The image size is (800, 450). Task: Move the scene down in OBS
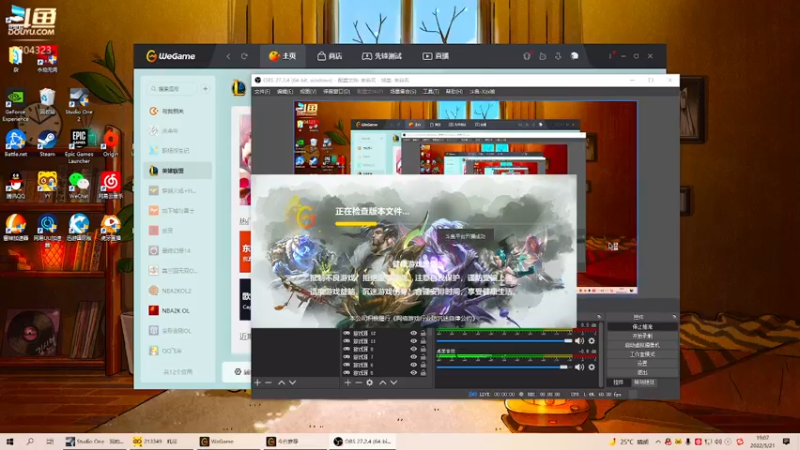(292, 382)
